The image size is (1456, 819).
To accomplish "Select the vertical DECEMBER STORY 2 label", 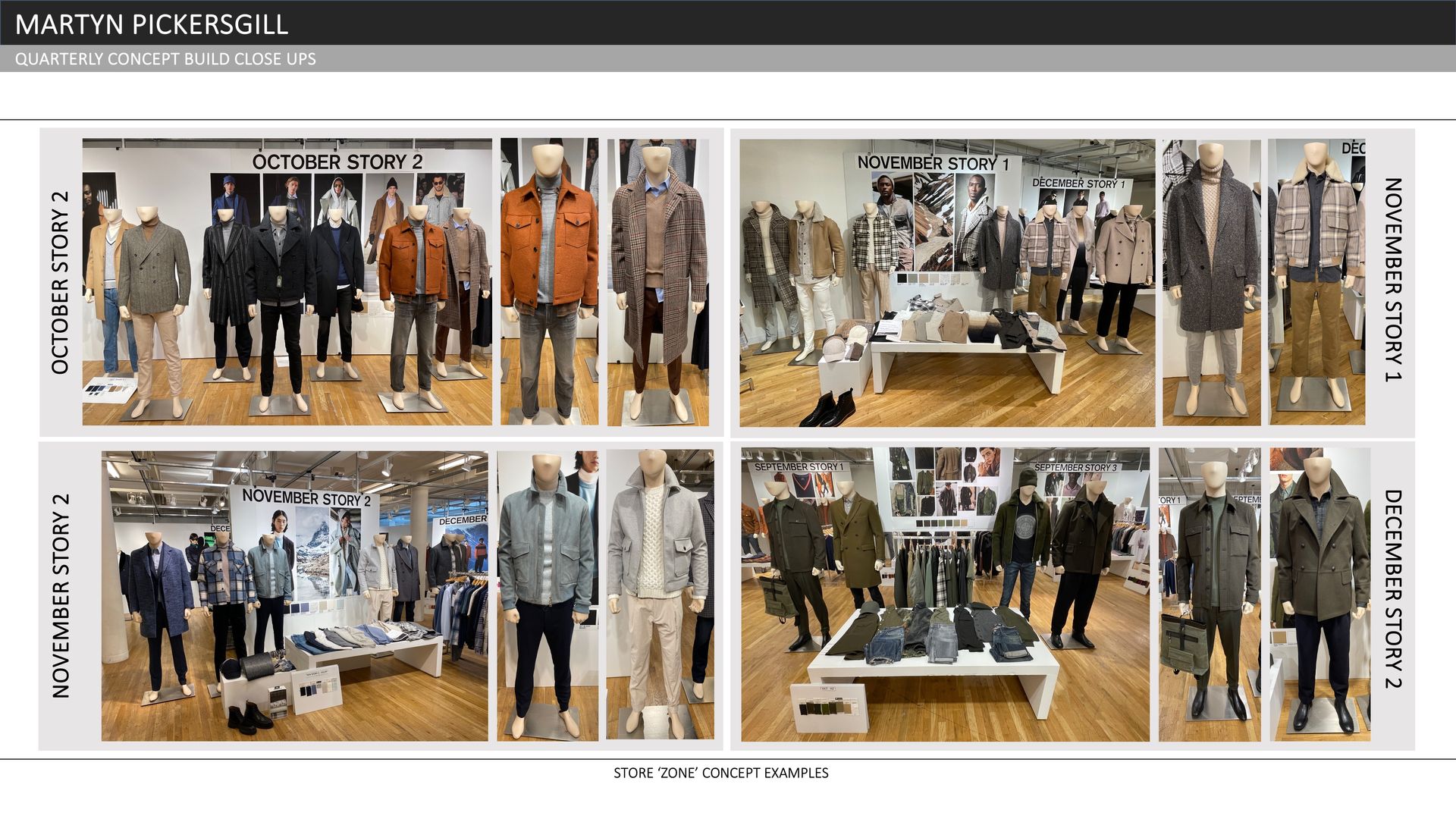I will (1393, 589).
